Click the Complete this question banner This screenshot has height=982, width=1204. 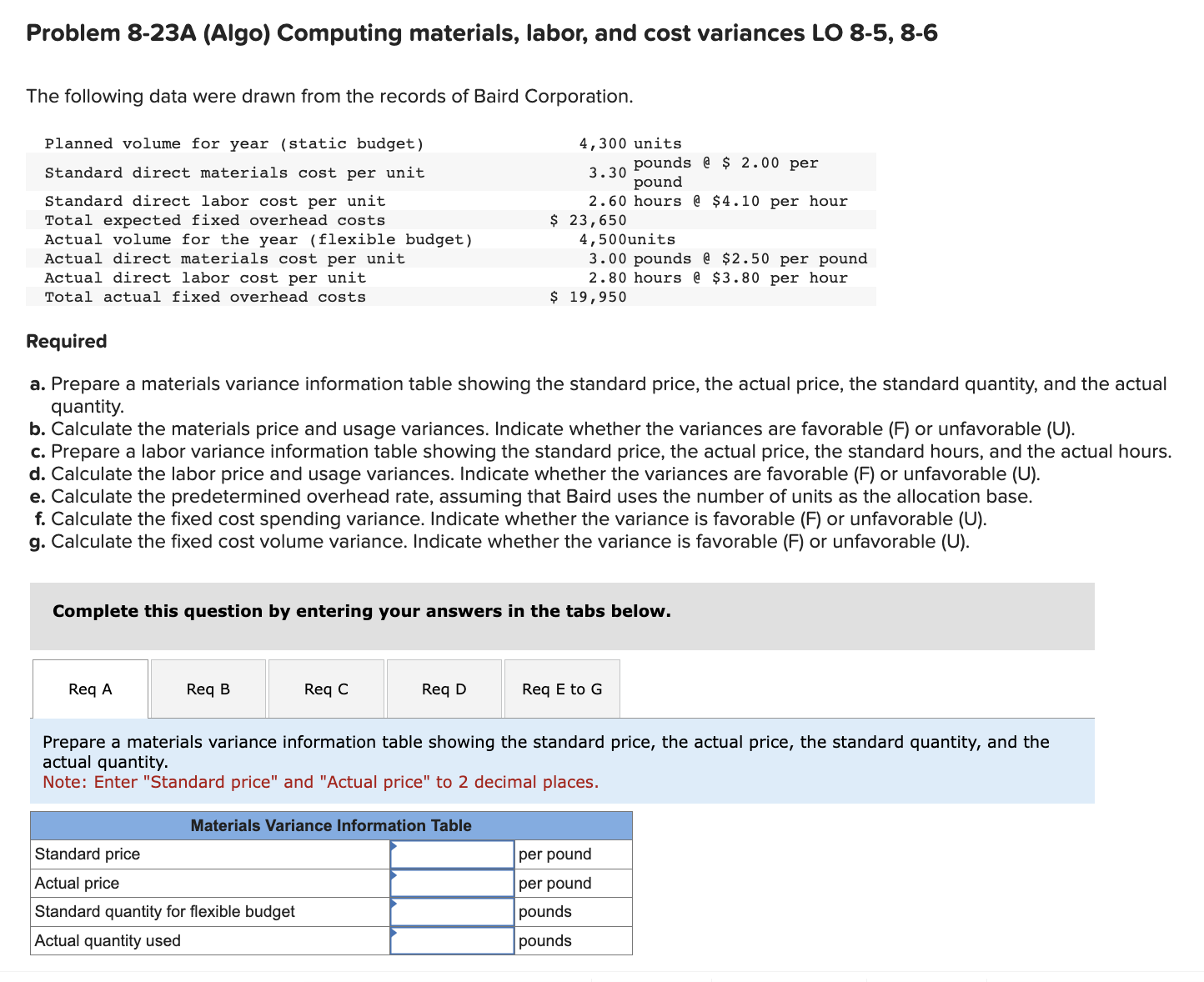(x=362, y=610)
